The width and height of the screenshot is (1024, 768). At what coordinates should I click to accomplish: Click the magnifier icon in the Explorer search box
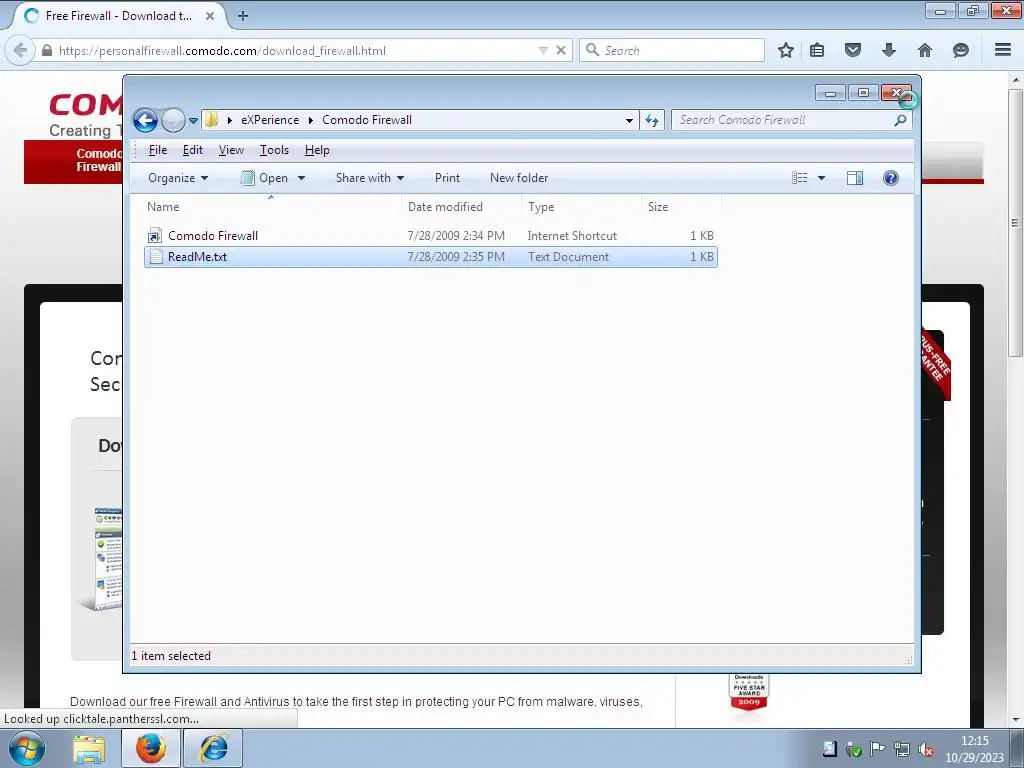point(901,120)
